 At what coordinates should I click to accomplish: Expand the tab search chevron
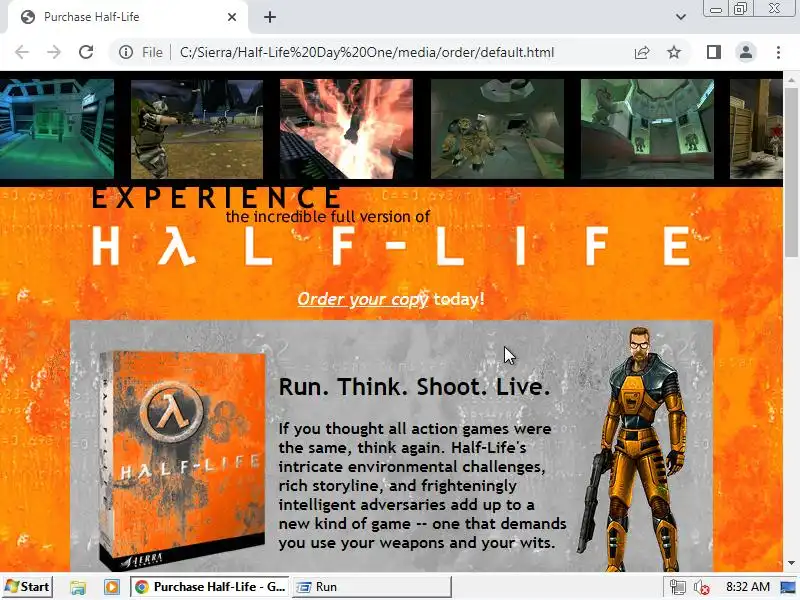coord(681,17)
